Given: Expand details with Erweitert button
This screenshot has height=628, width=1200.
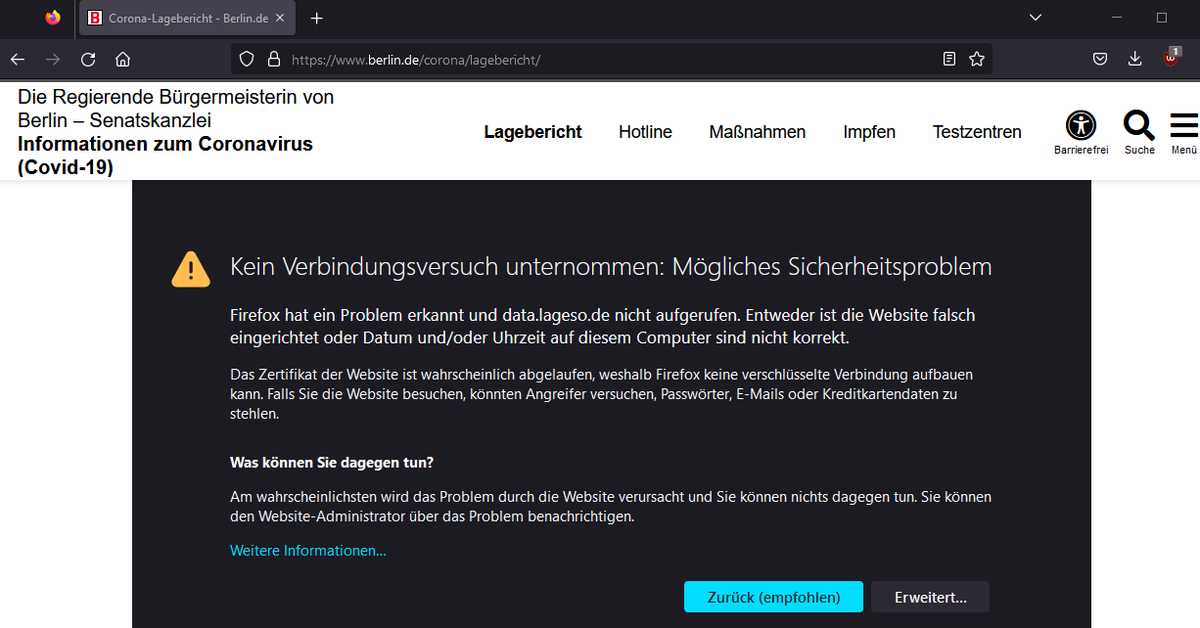Looking at the screenshot, I should (x=930, y=597).
